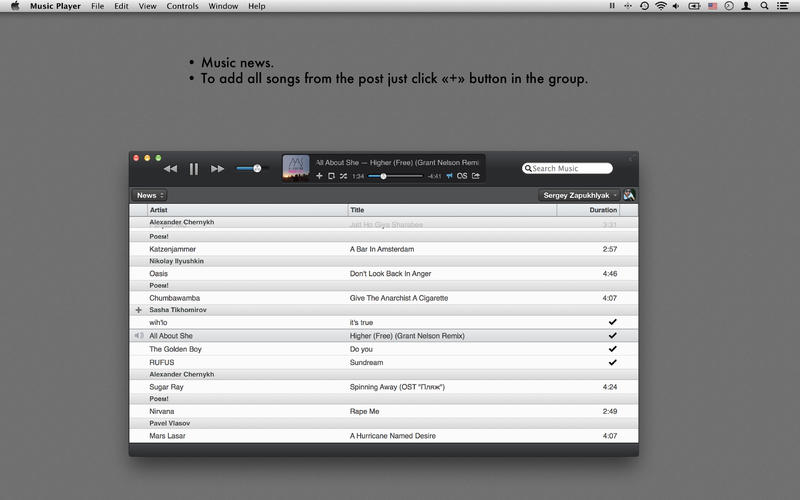Open the album artwork thumbnail
800x500 pixels.
[x=296, y=168]
